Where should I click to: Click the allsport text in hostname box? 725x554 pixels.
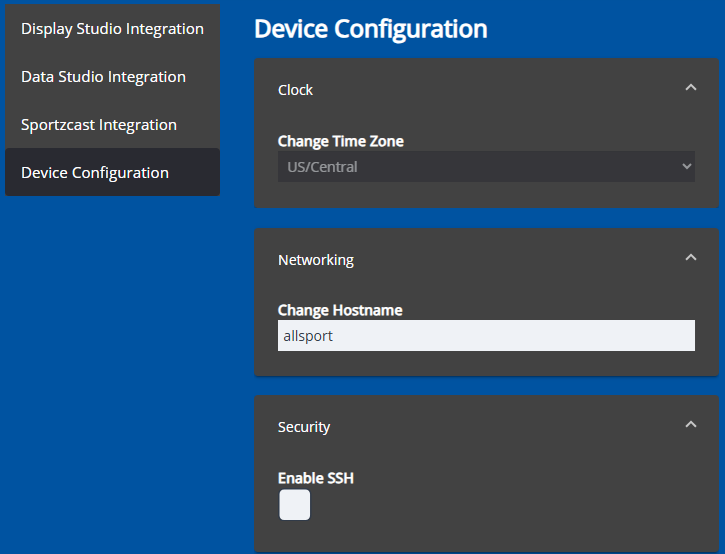306,336
